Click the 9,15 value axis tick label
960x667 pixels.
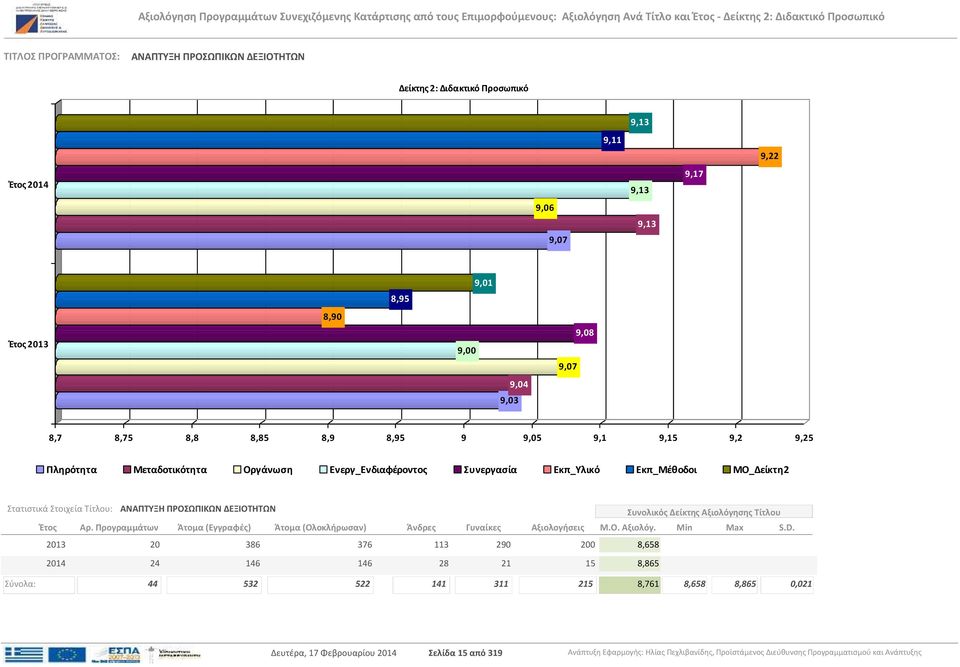coord(668,438)
